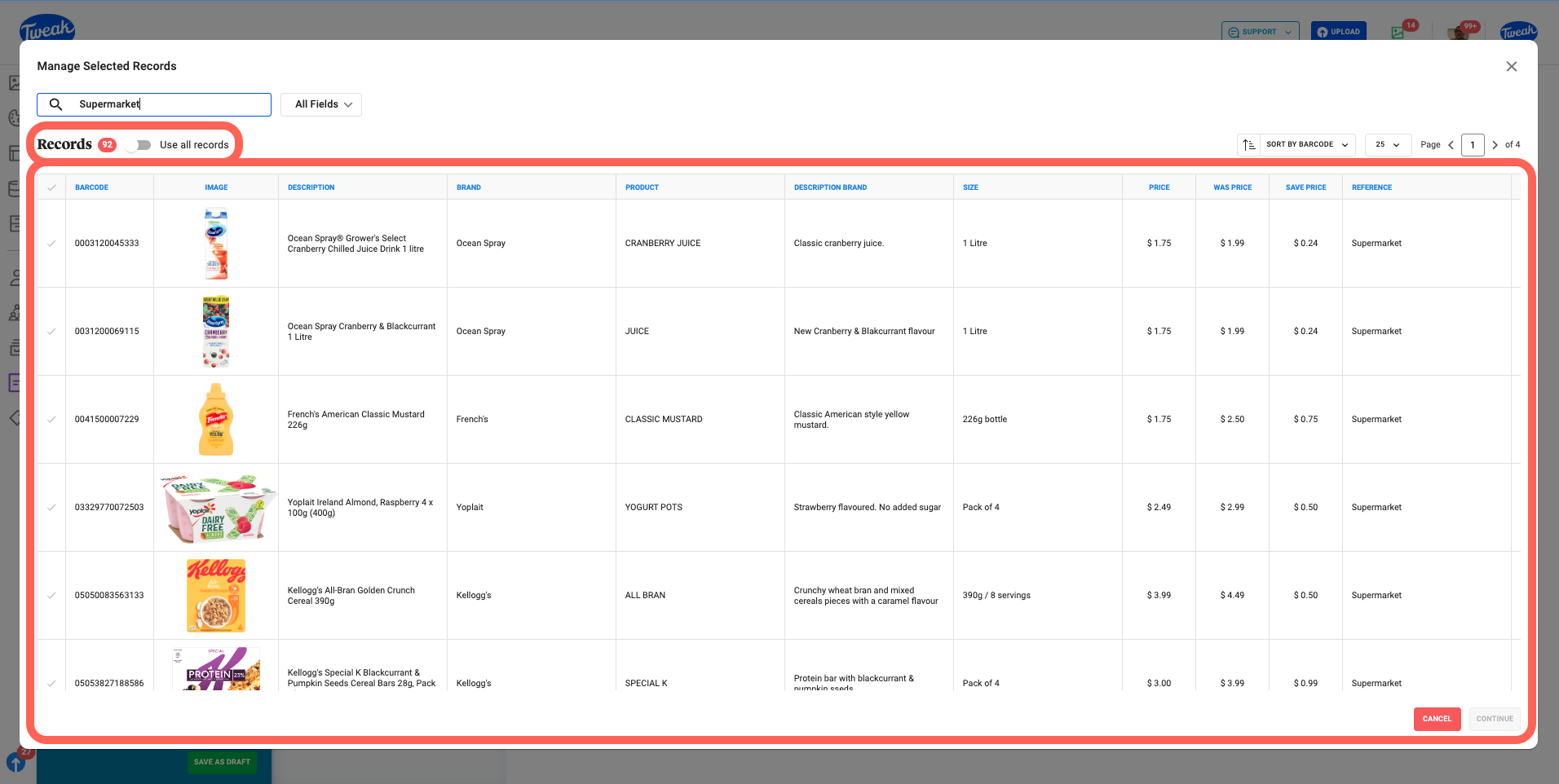
Task: Sort by Barcode column header
Action: pyautogui.click(x=91, y=187)
